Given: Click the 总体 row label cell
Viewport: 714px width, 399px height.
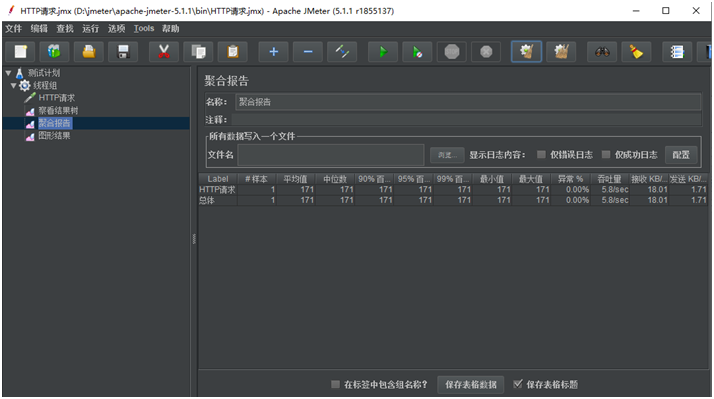Looking at the screenshot, I should click(x=218, y=200).
